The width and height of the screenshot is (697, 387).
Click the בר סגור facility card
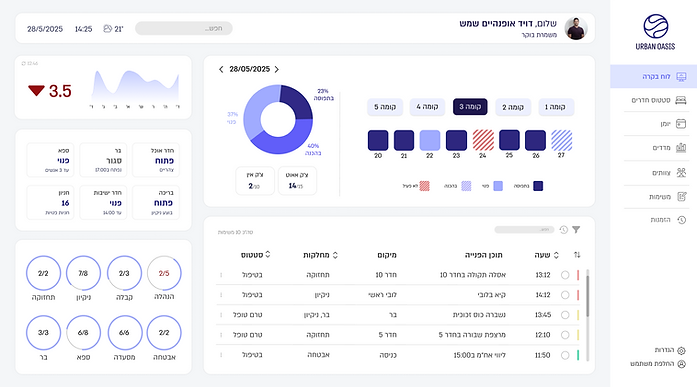click(x=103, y=160)
